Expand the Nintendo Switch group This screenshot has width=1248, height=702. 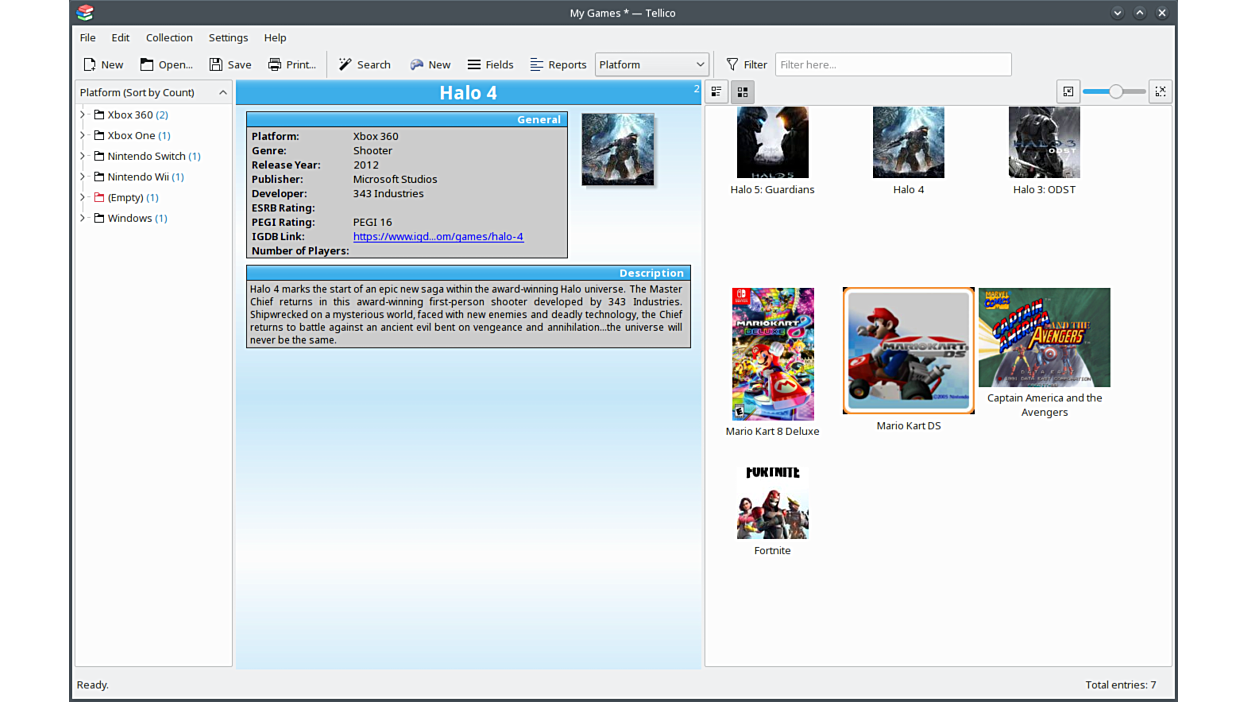click(83, 156)
